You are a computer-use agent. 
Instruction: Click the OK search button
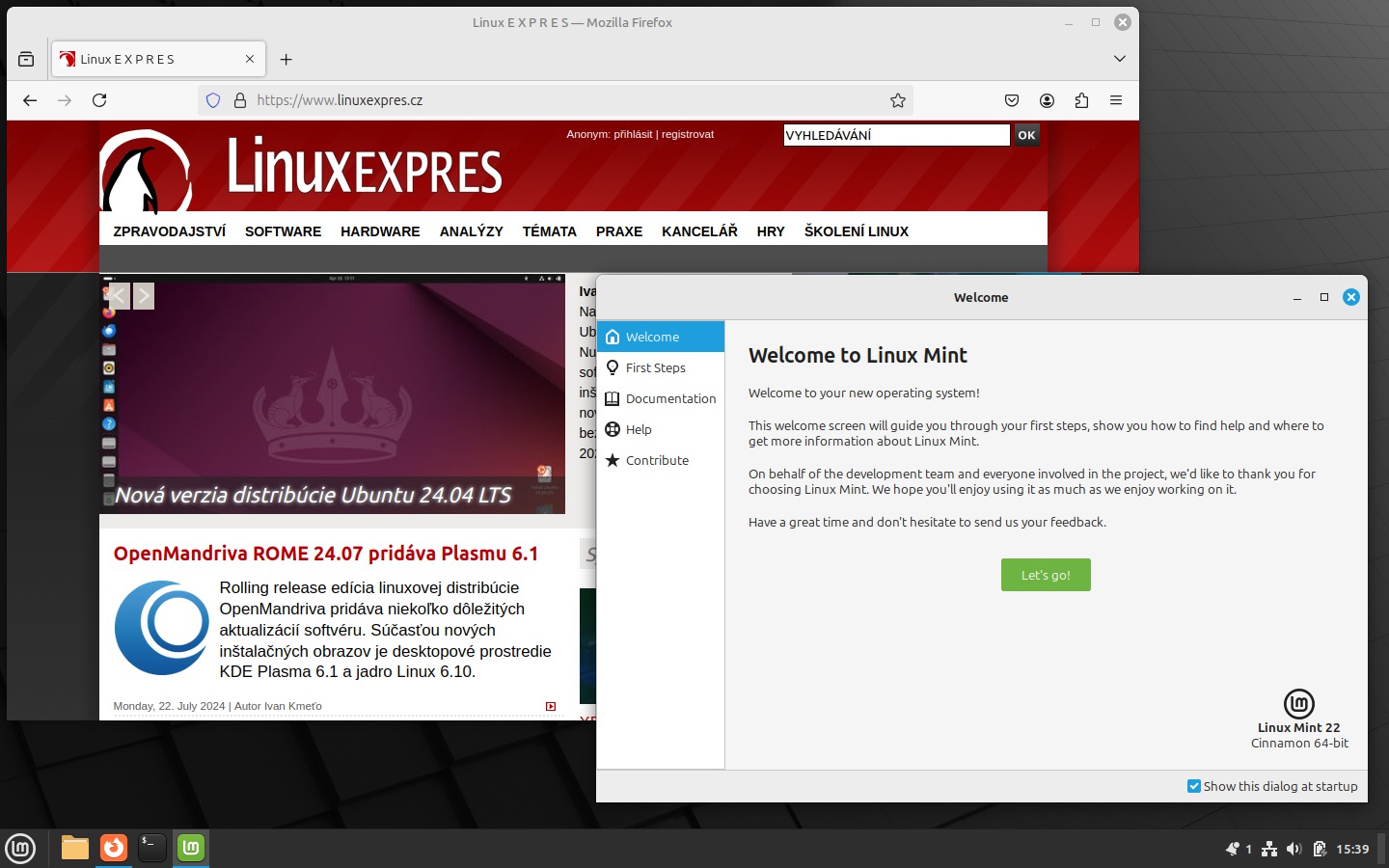coord(1026,135)
